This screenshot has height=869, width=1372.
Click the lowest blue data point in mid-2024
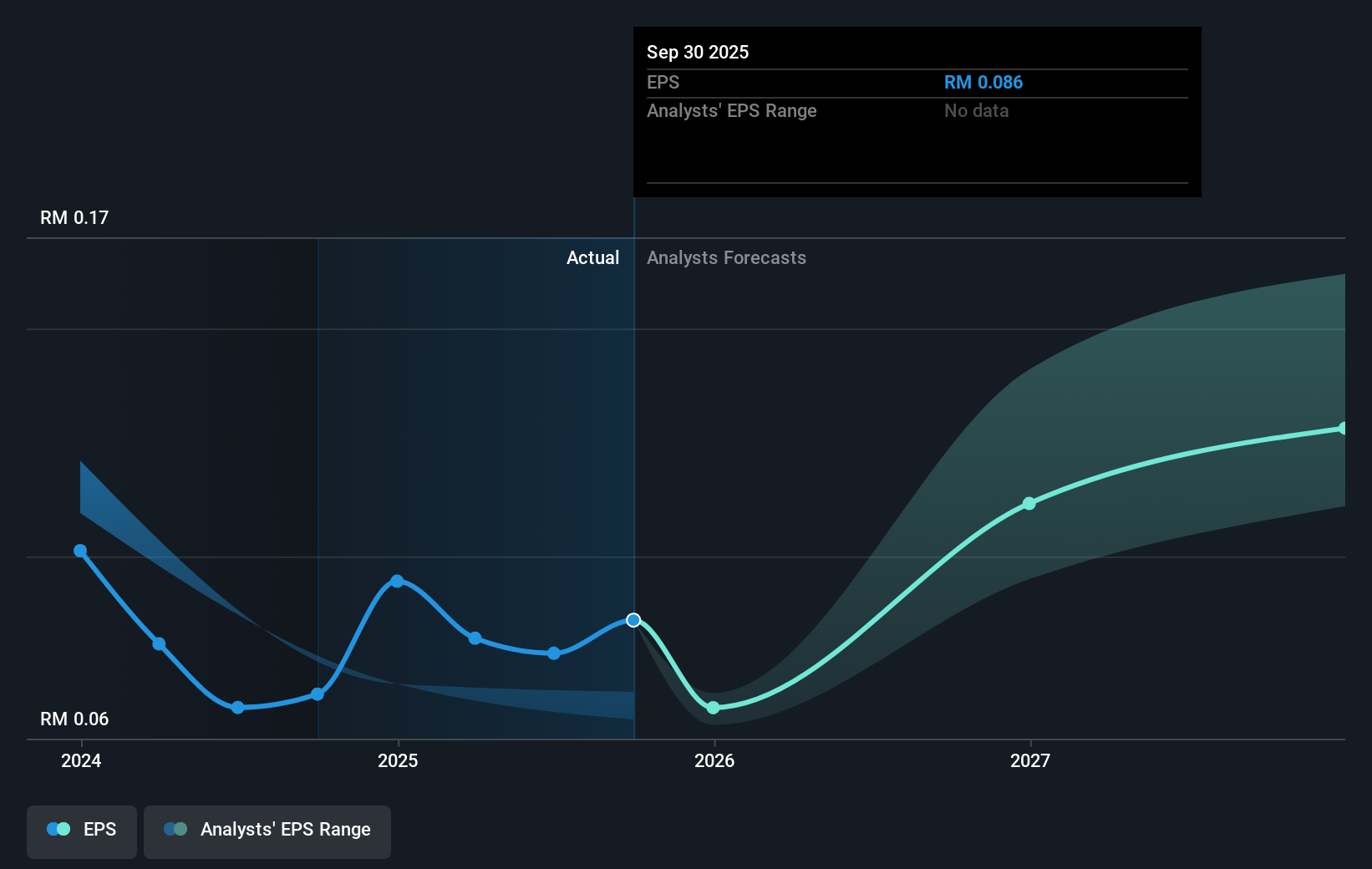tap(238, 708)
